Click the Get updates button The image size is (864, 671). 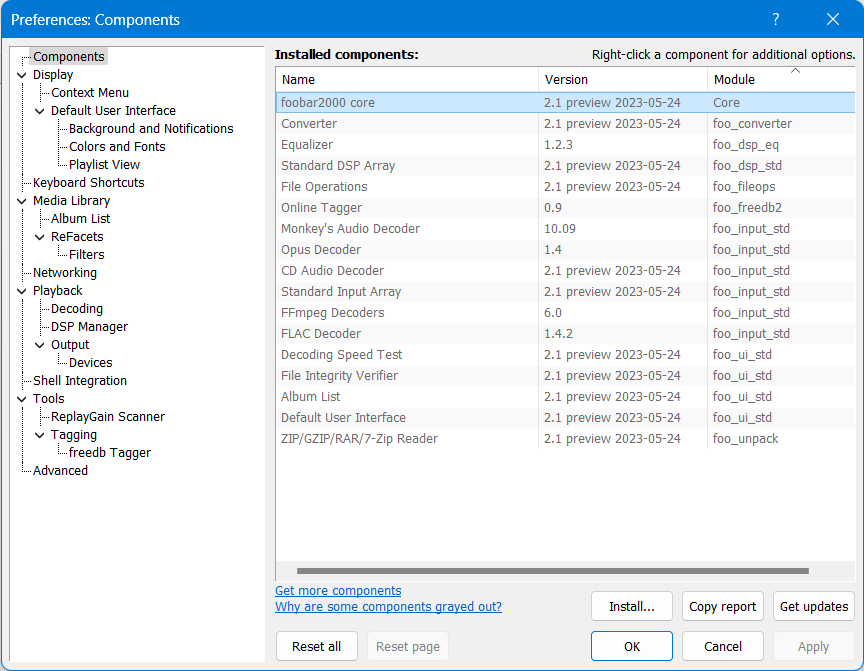pyautogui.click(x=814, y=607)
